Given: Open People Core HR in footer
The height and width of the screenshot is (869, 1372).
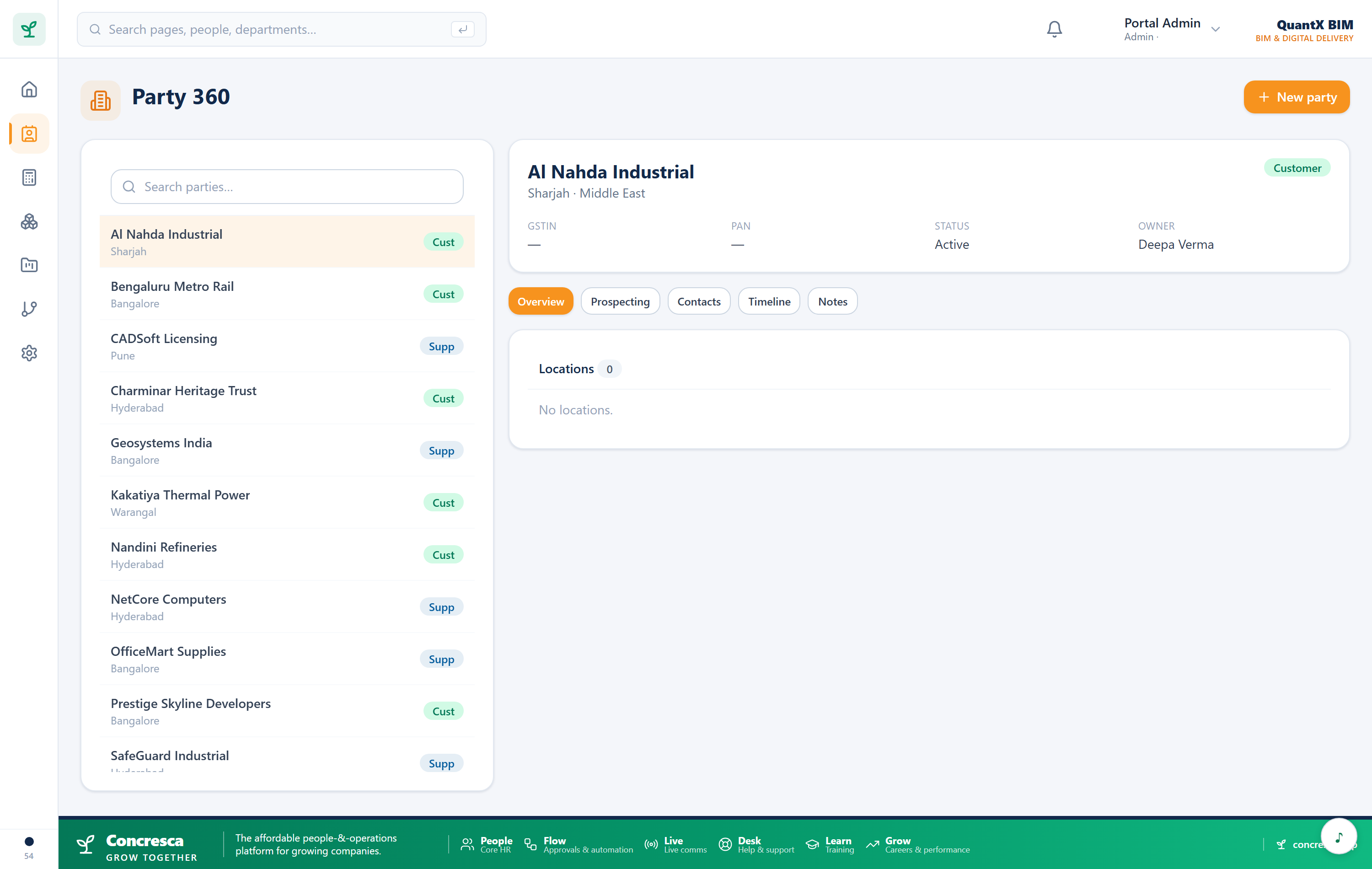Looking at the screenshot, I should pyautogui.click(x=487, y=844).
